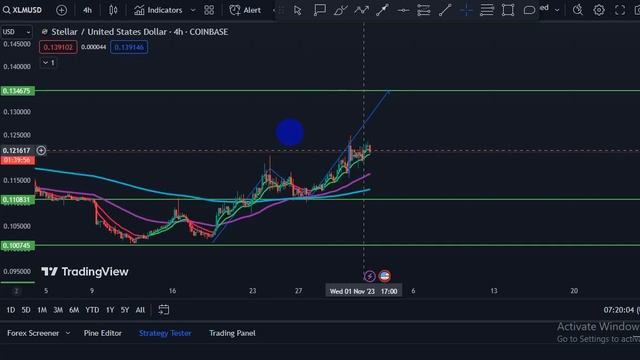The image size is (640, 360).
Task: Select the 0.100745 horizontal line label
Action: (17, 245)
